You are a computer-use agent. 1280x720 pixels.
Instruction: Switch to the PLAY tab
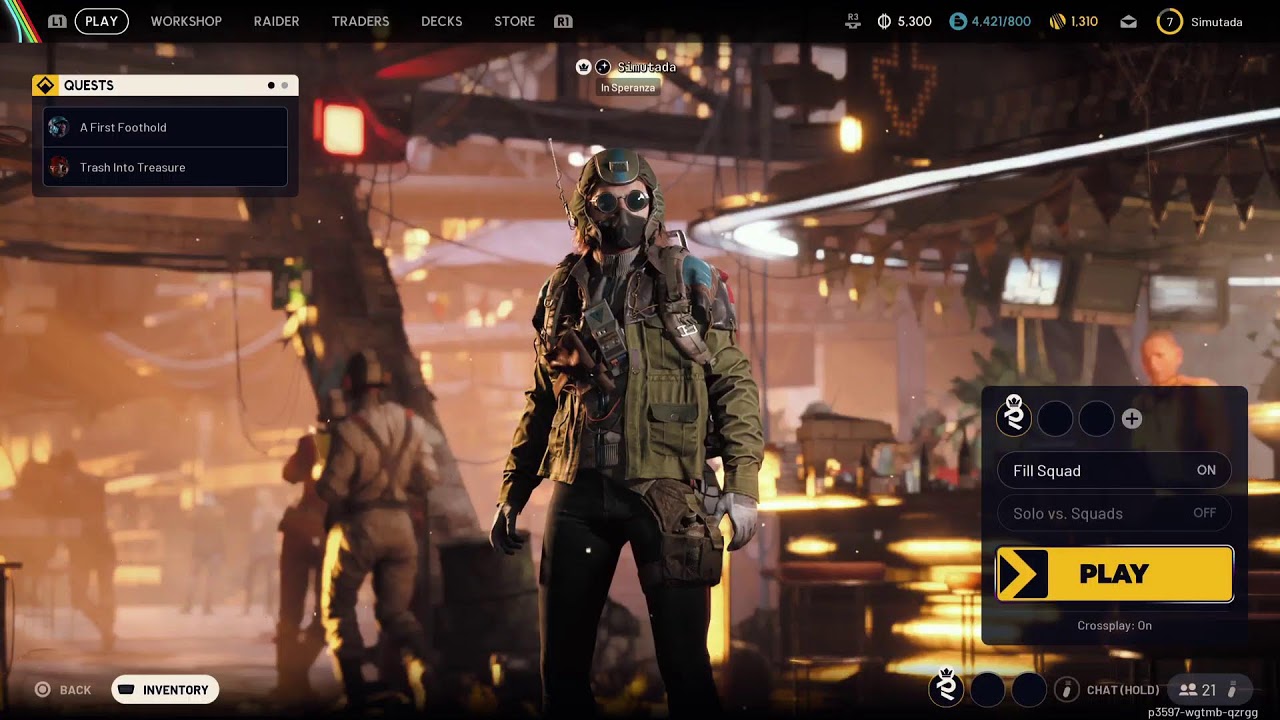pos(101,21)
